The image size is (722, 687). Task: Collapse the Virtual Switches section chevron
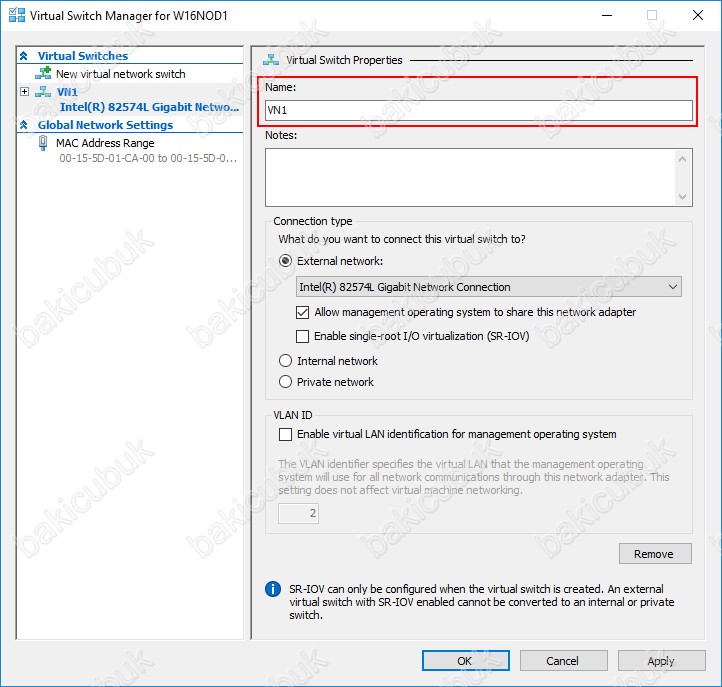tap(24, 56)
